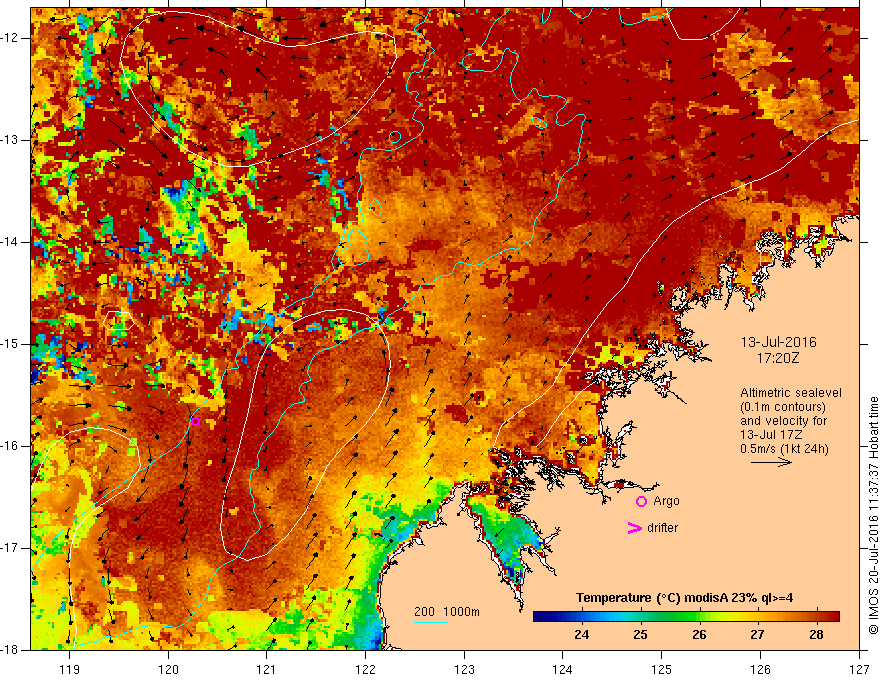Click the cyan bathymetry legend line

pyautogui.click(x=431, y=622)
